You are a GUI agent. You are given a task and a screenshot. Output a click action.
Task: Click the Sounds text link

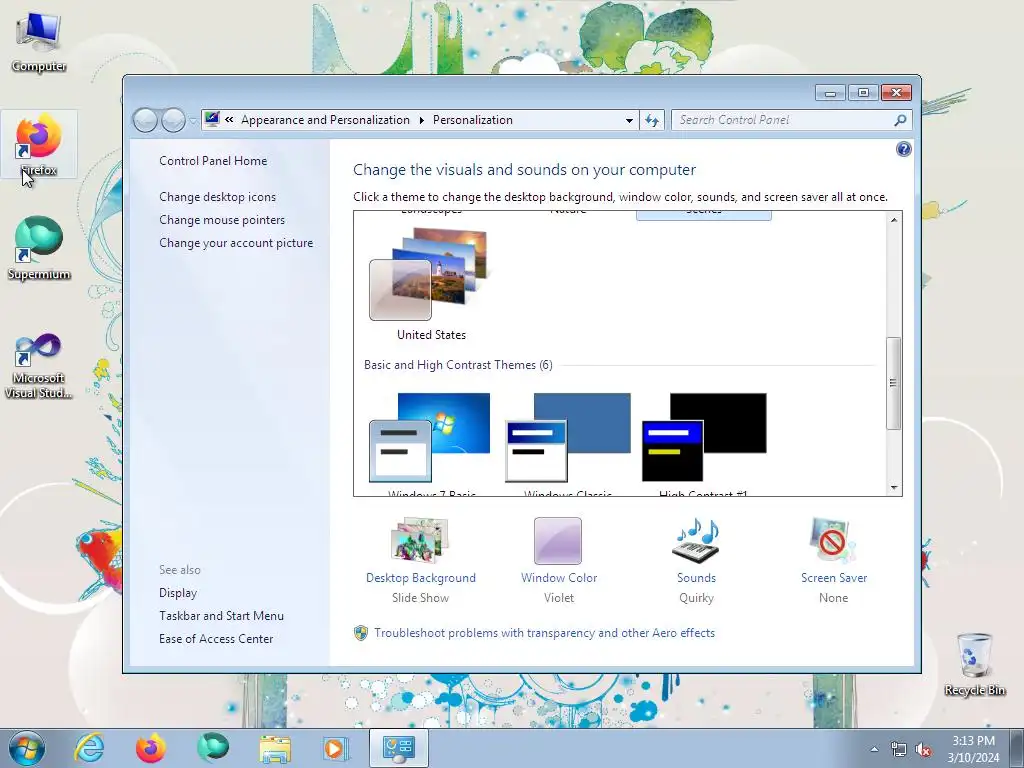(696, 577)
